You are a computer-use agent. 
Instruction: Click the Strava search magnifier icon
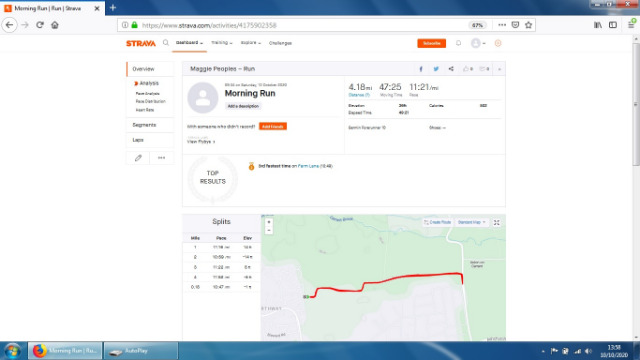pos(166,42)
